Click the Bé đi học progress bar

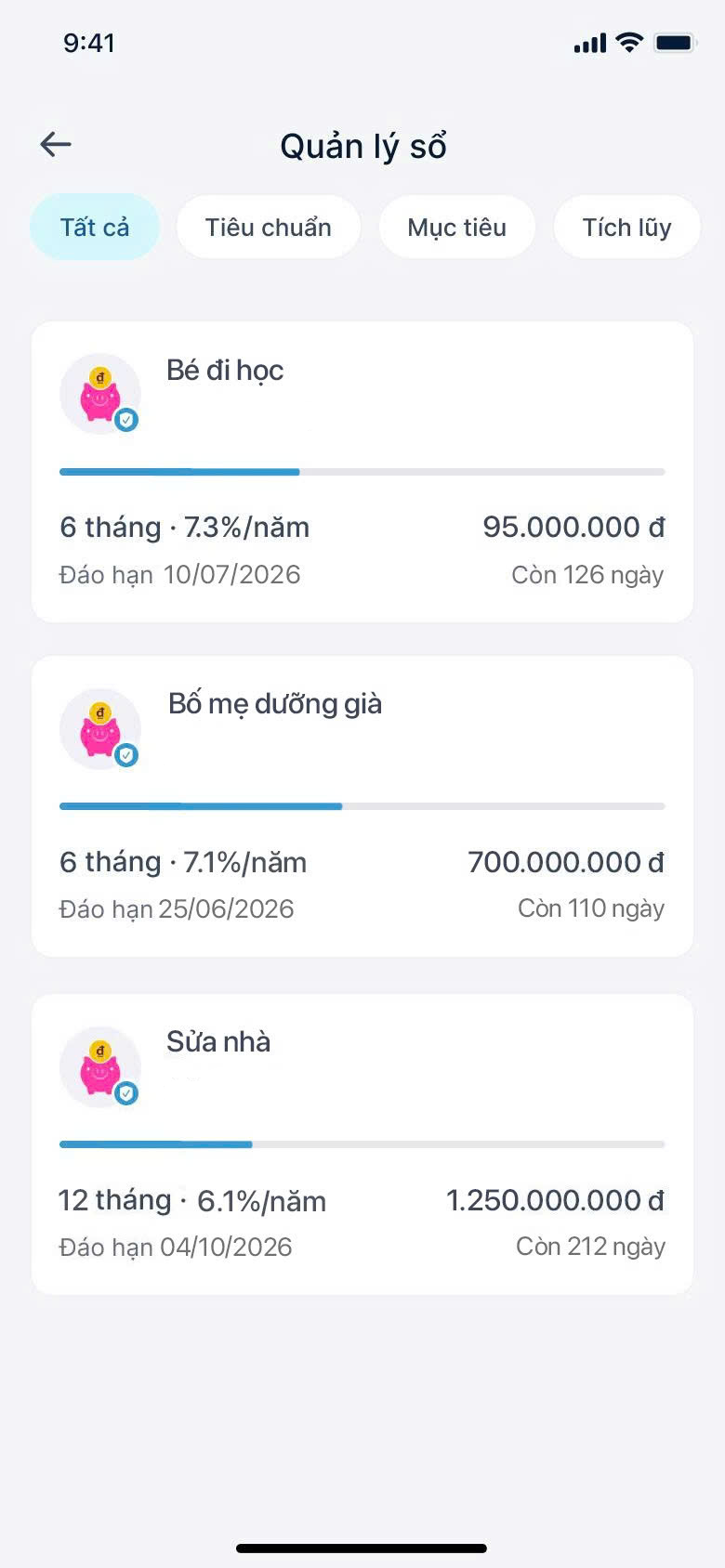(x=362, y=472)
